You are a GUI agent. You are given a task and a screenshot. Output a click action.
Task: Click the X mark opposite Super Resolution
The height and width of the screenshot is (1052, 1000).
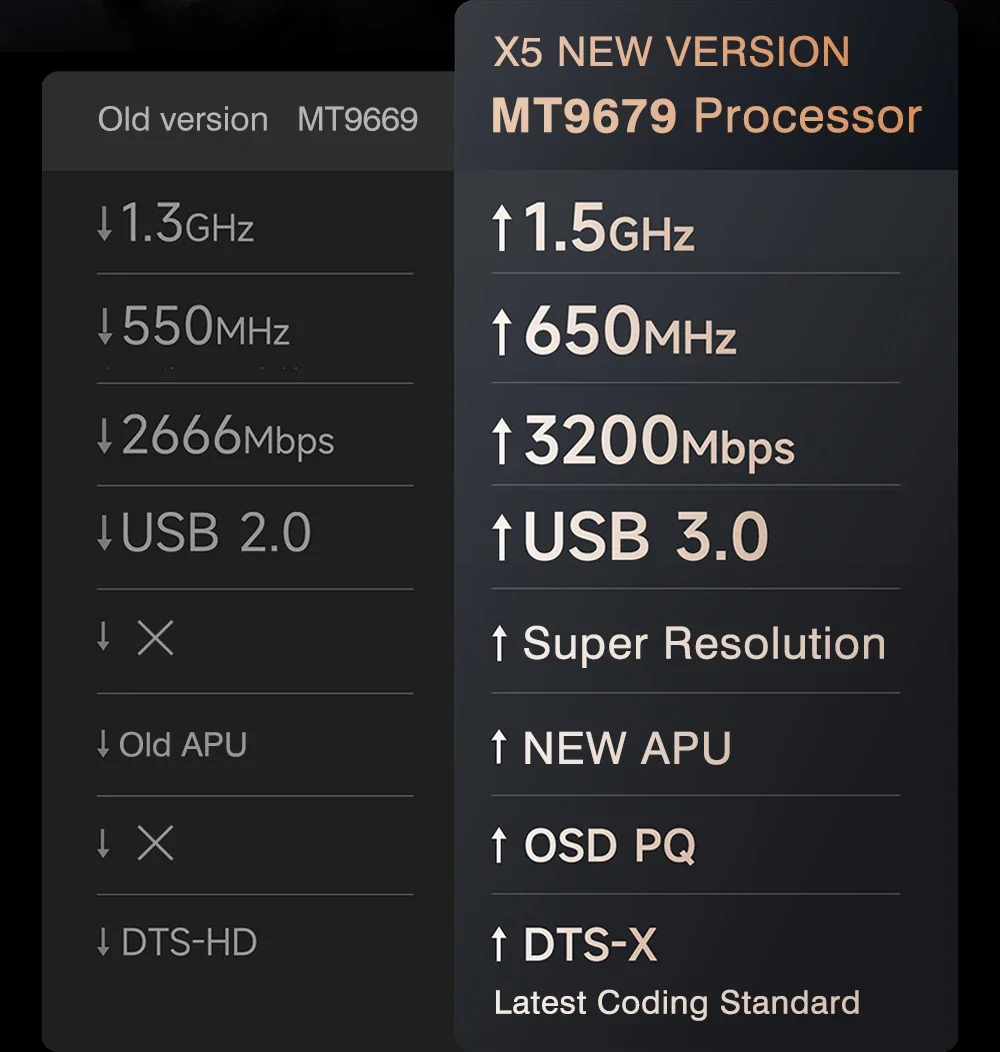155,638
